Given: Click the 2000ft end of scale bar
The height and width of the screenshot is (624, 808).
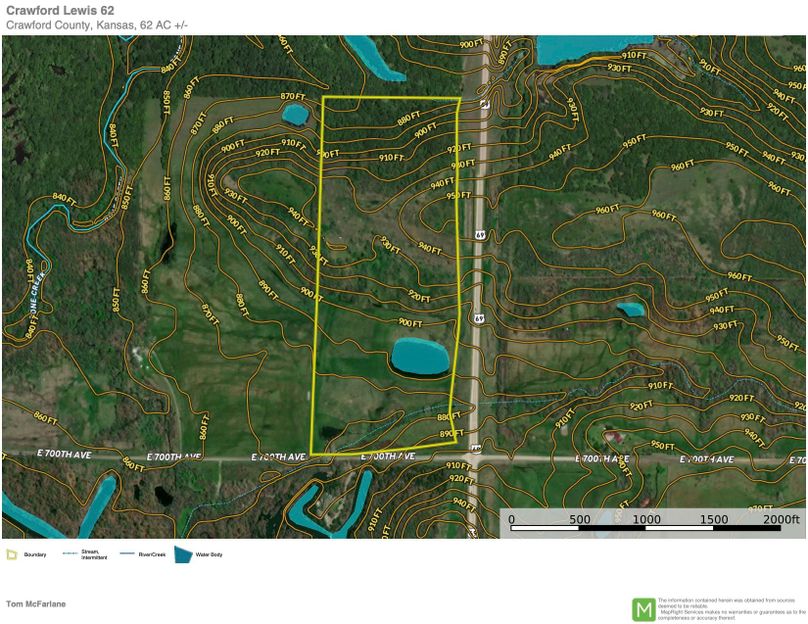Looking at the screenshot, I should pyautogui.click(x=781, y=519).
